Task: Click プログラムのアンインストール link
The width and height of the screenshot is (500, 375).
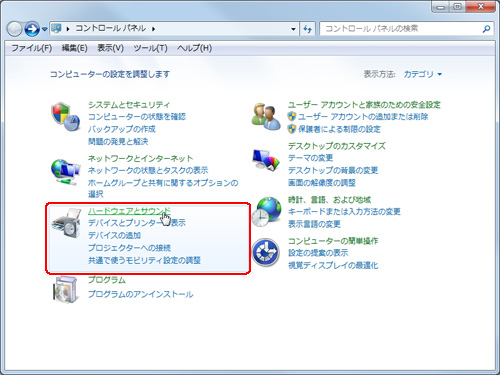Action: coord(140,294)
